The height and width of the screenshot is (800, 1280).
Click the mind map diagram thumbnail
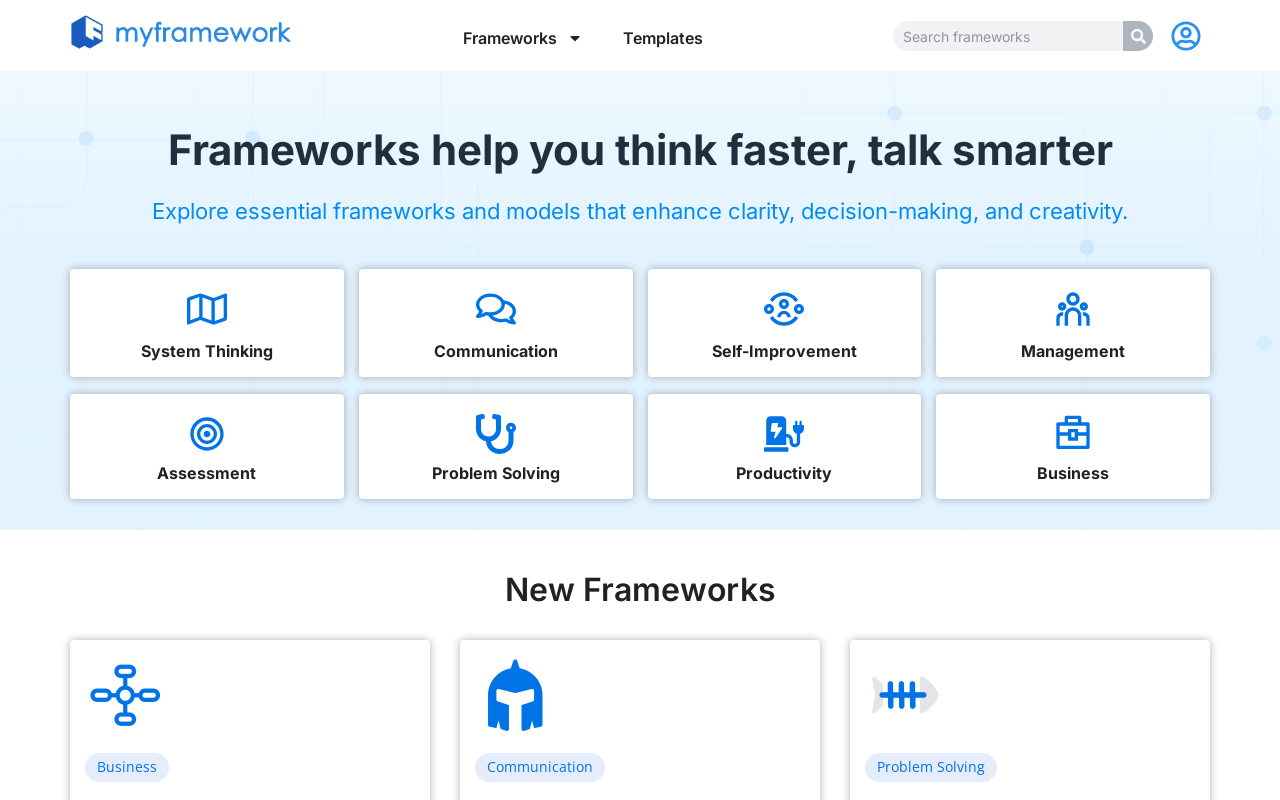(x=126, y=694)
